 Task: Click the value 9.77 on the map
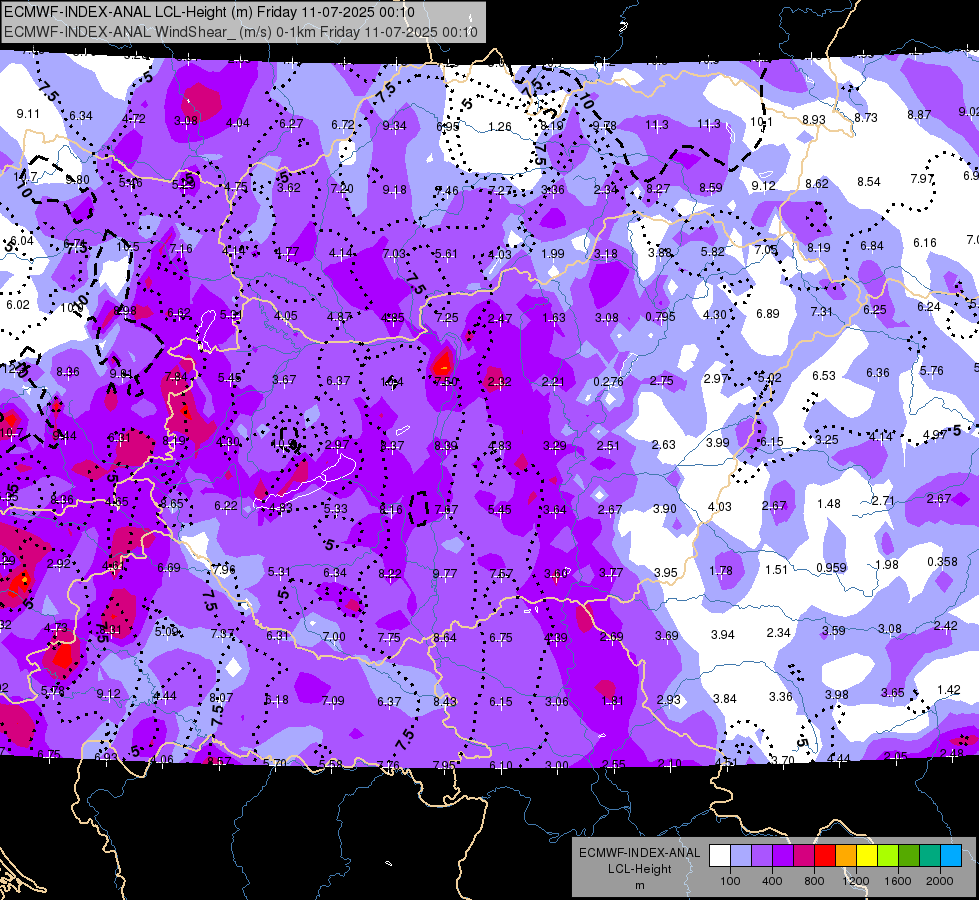click(x=445, y=574)
